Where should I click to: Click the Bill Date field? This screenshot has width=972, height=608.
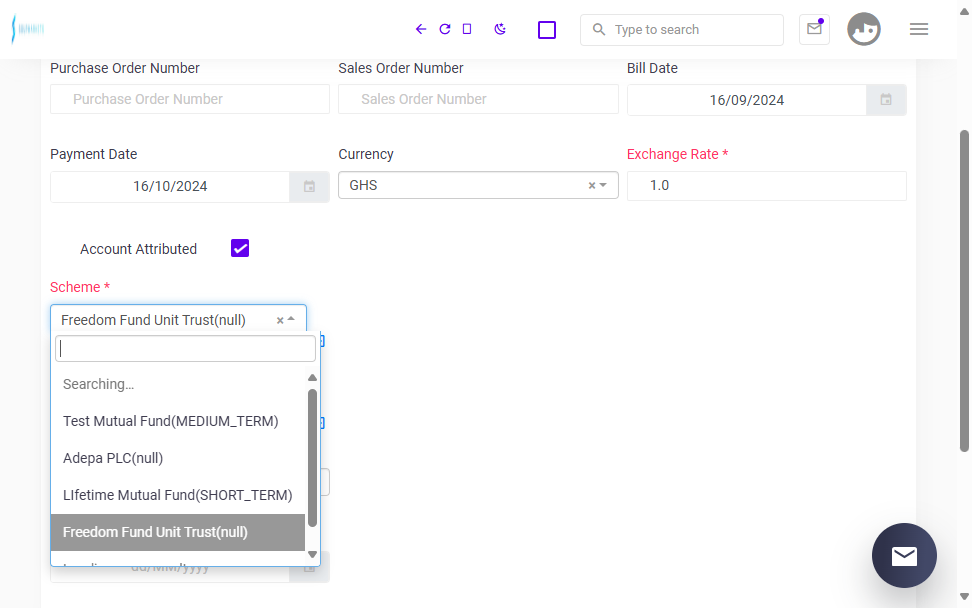(x=746, y=100)
